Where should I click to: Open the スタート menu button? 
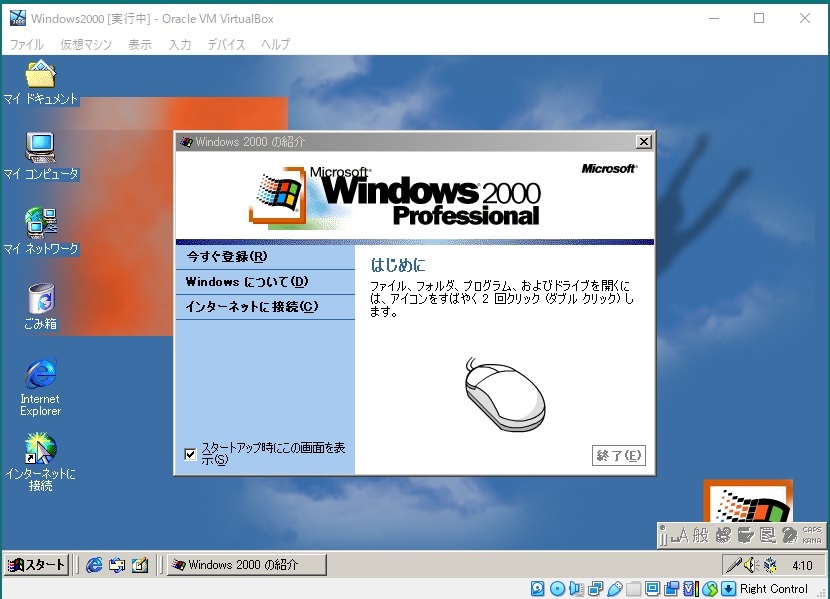(x=36, y=565)
